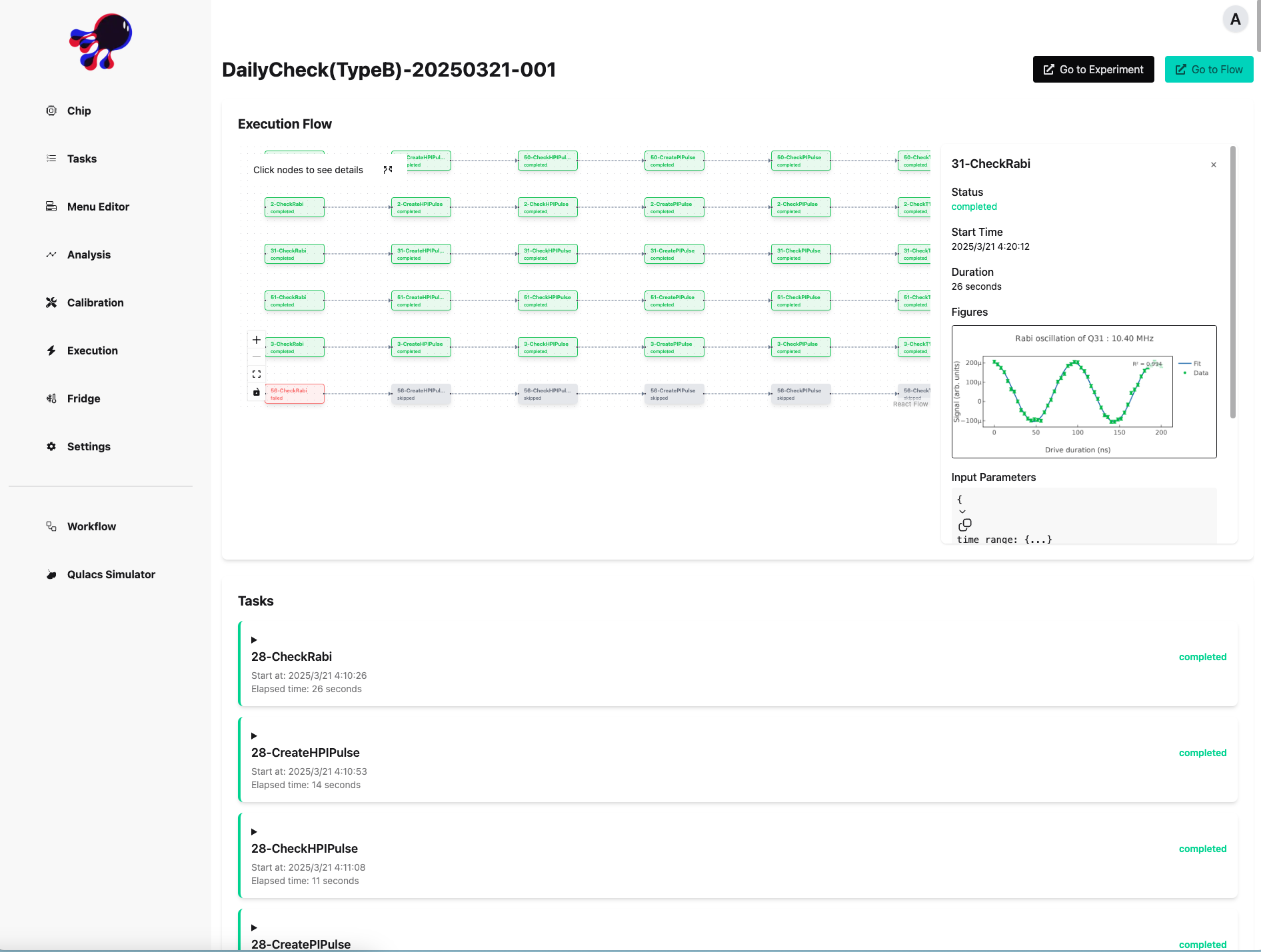Select the failed 56-CheckRabi node

pyautogui.click(x=294, y=394)
